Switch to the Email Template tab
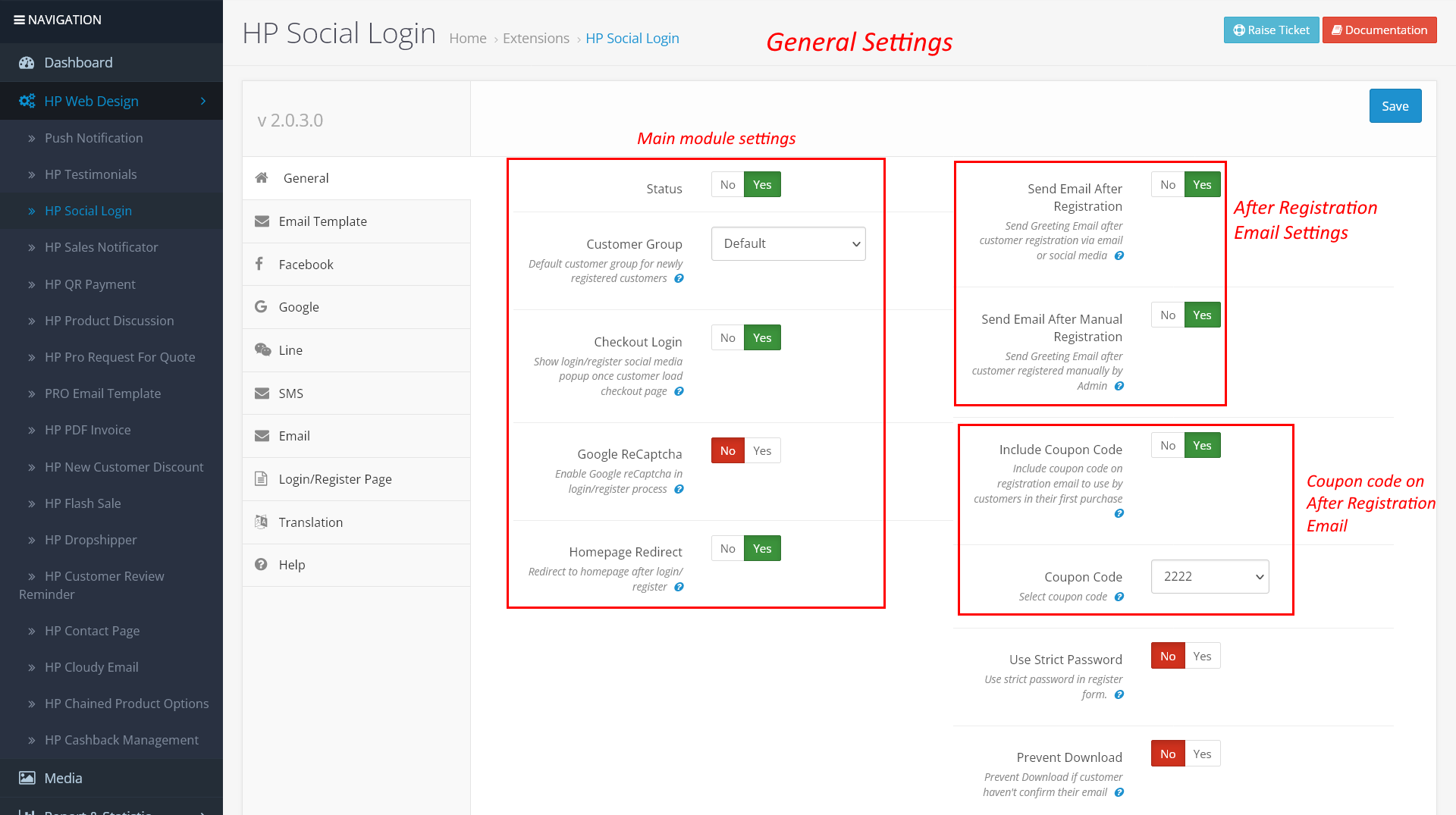The height and width of the screenshot is (815, 1456). click(322, 221)
